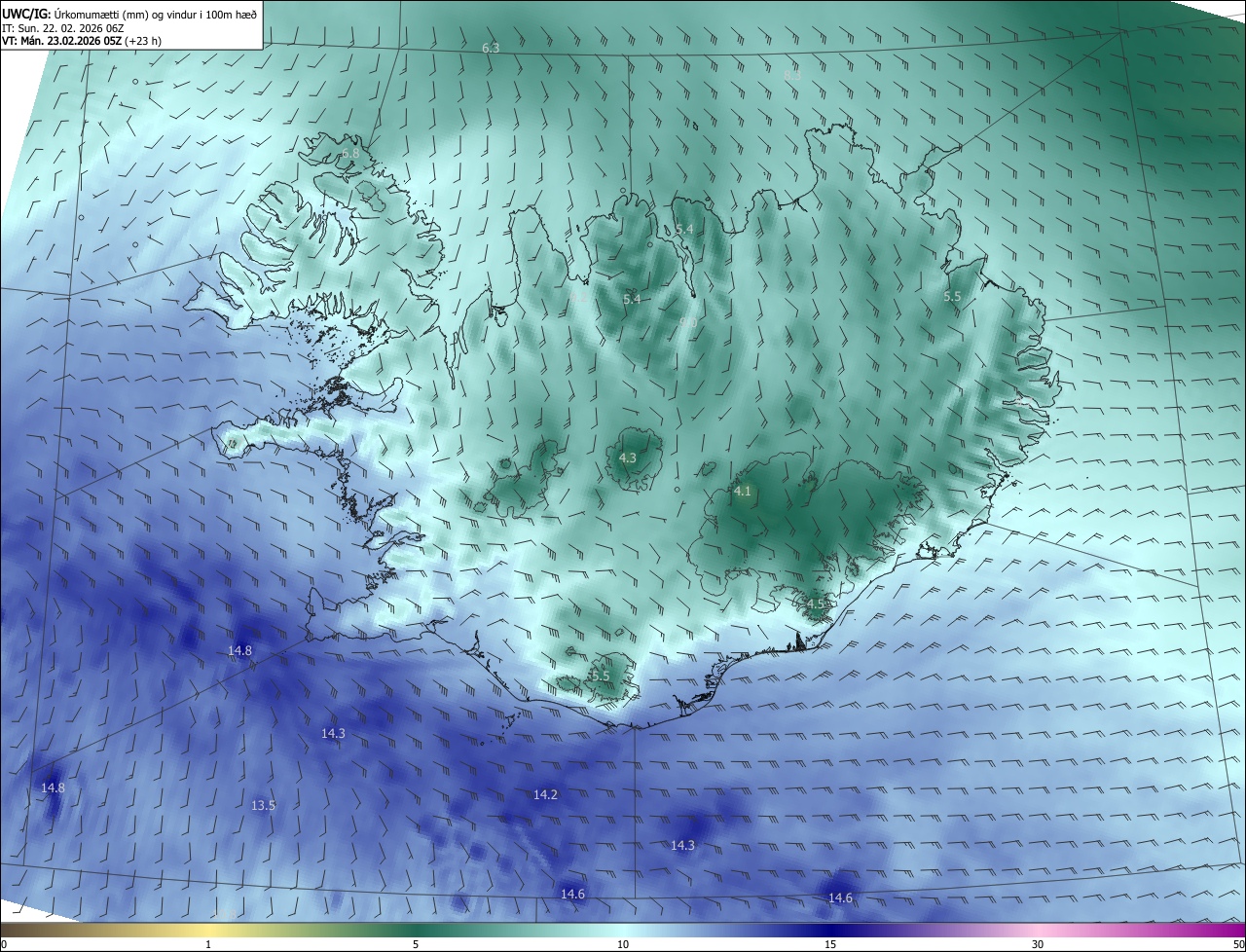This screenshot has height=952, width=1246.
Task: Click the 4.3 value inside Hofsjökull glacier
Action: [x=628, y=458]
